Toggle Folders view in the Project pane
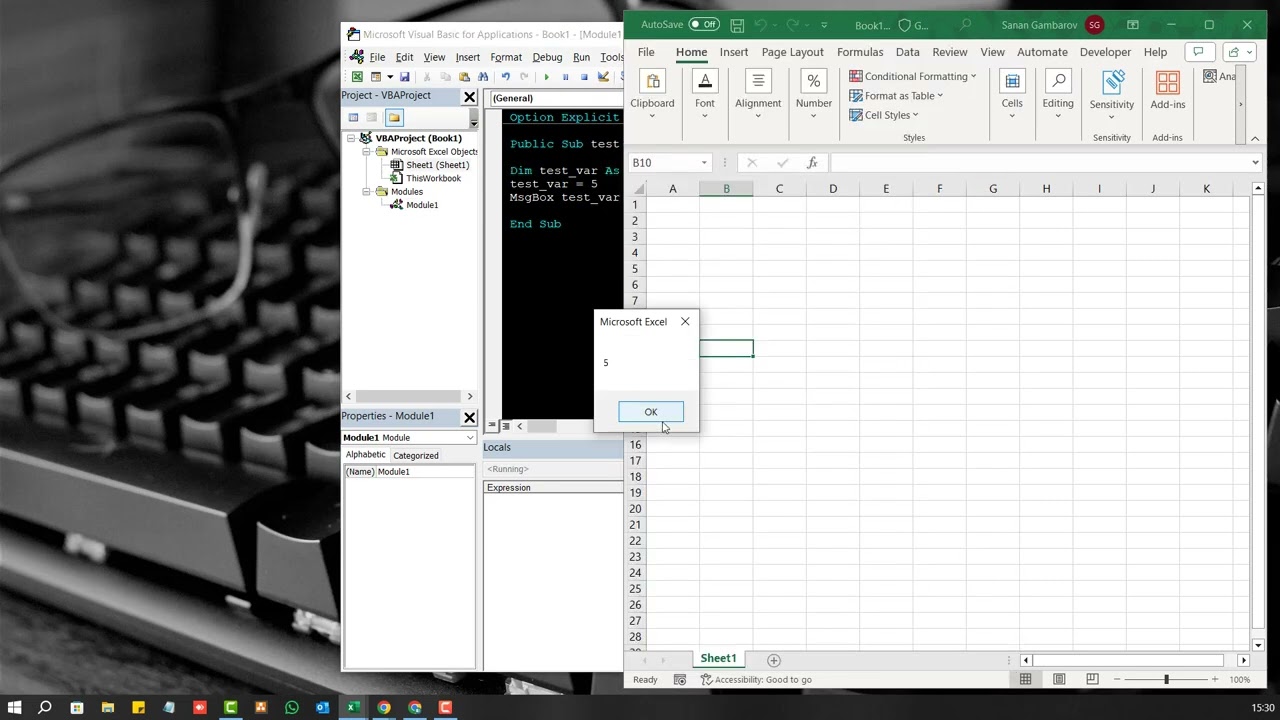The height and width of the screenshot is (720, 1280). click(394, 117)
